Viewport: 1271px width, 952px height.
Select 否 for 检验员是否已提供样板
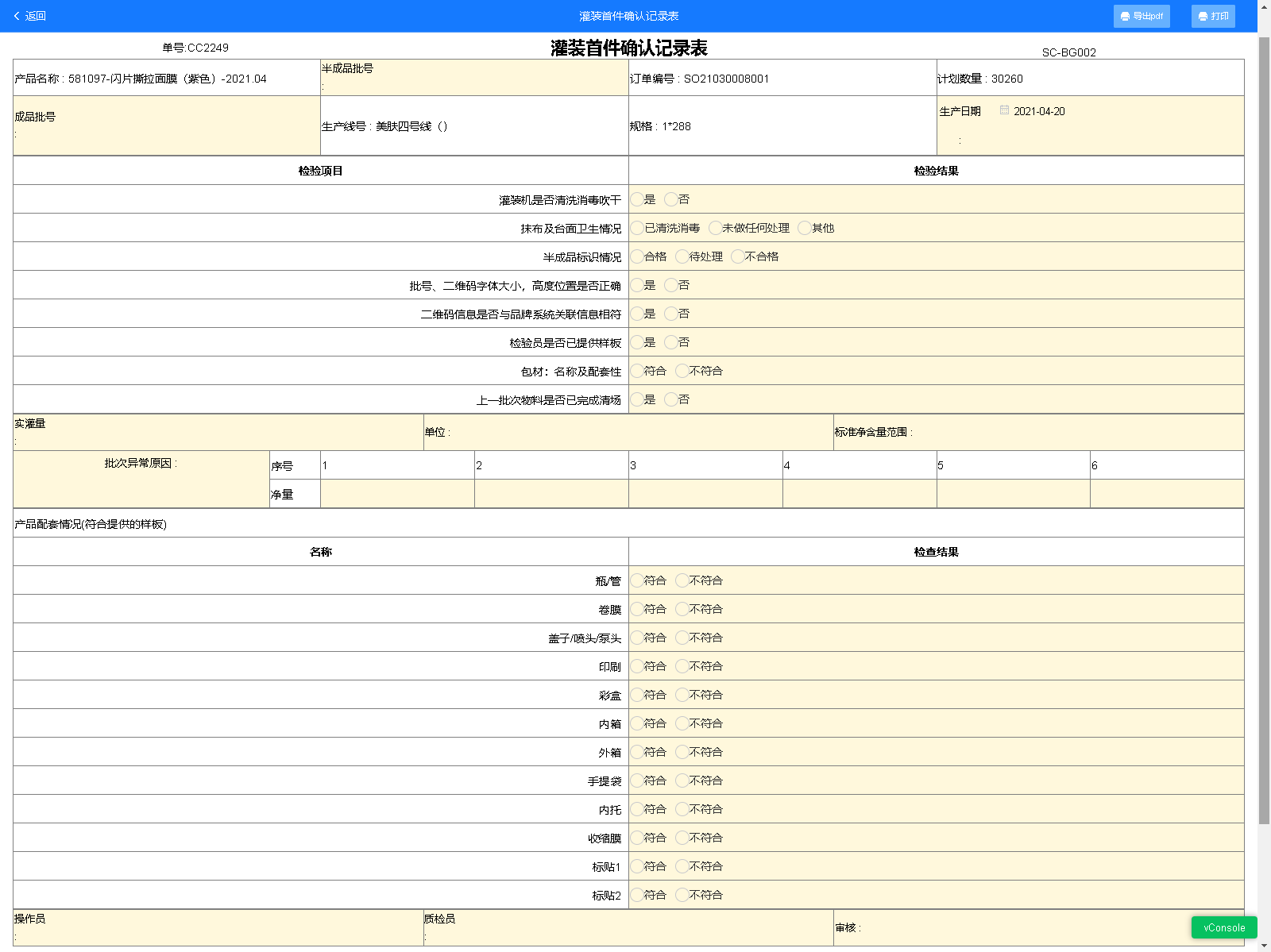(x=671, y=342)
